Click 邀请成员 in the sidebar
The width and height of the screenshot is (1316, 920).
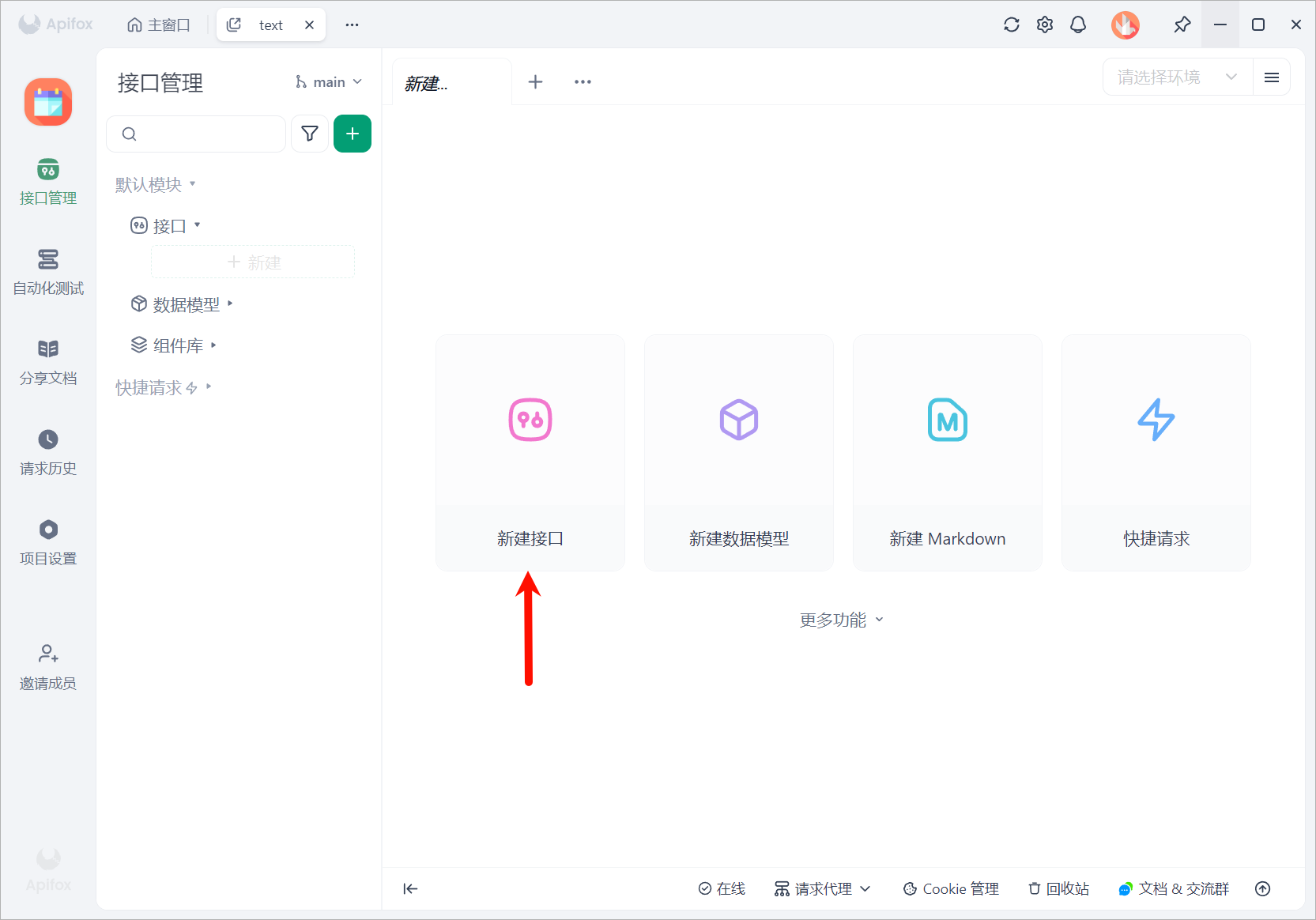coord(47,666)
